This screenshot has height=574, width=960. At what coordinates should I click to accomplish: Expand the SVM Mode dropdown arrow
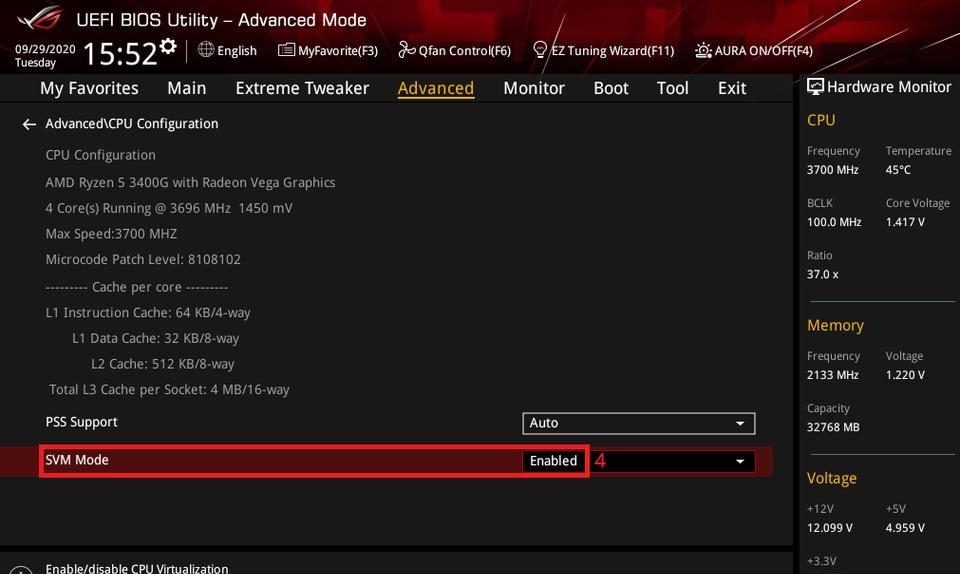point(740,461)
